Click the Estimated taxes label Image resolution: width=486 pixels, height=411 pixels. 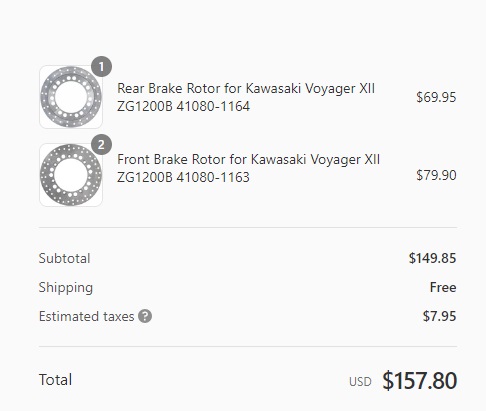(86, 316)
